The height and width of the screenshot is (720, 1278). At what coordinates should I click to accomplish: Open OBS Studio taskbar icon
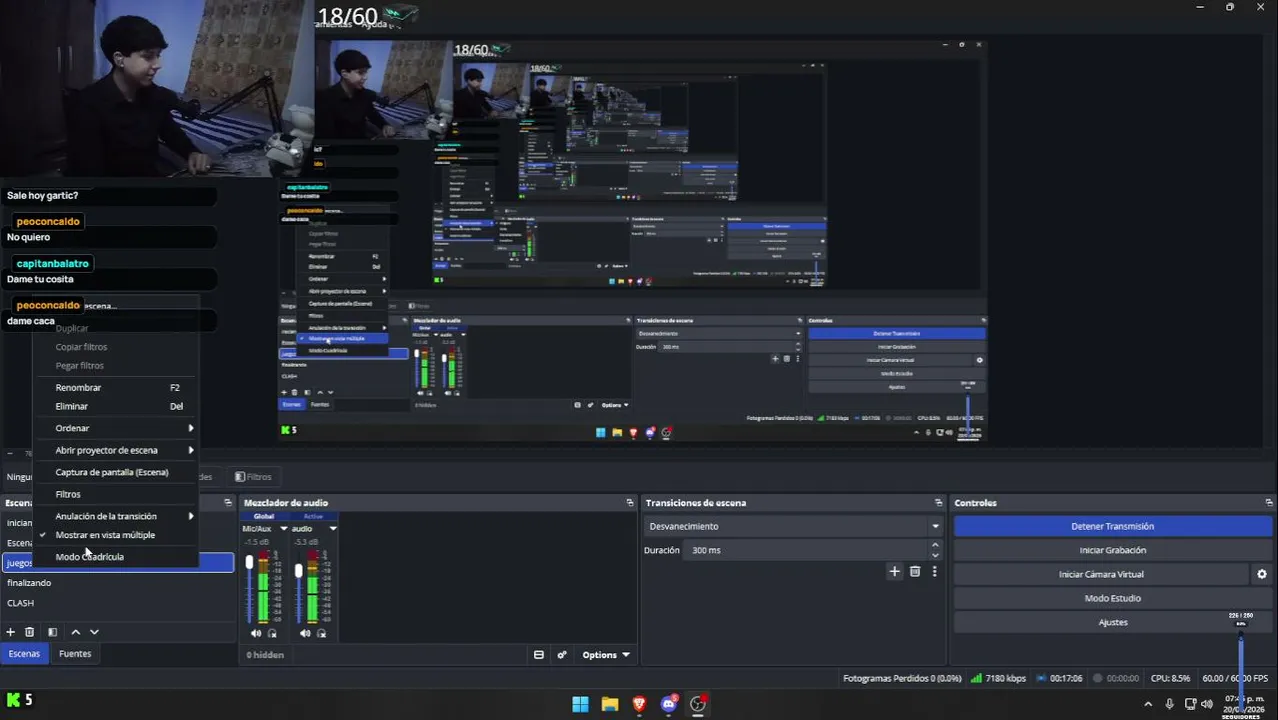point(698,704)
